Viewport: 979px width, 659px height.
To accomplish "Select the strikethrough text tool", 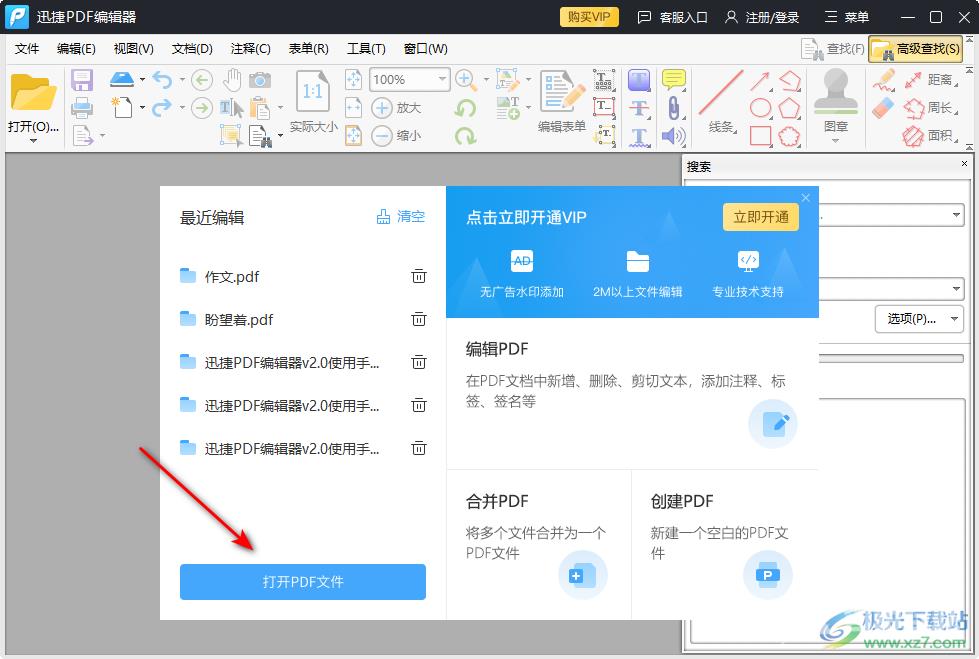I will click(x=639, y=108).
